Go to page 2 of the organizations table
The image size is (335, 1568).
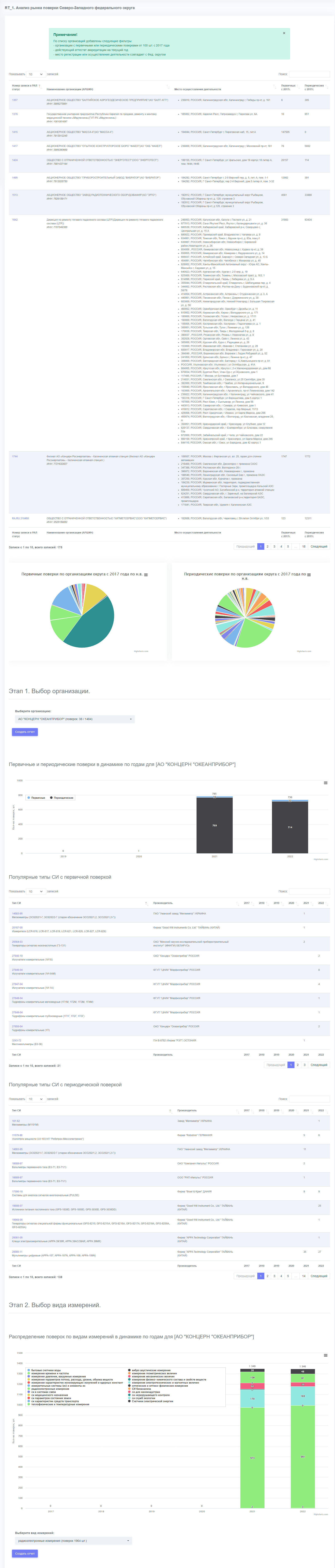tap(267, 547)
